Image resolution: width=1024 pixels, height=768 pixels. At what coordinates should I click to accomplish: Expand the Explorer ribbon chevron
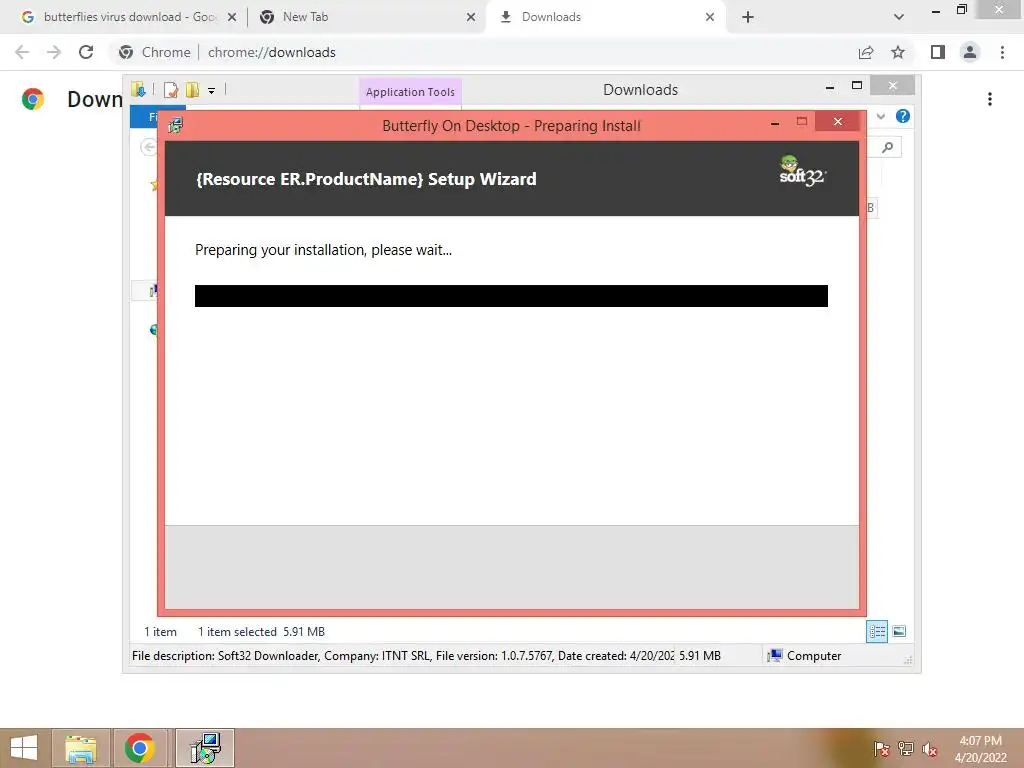[x=881, y=116]
